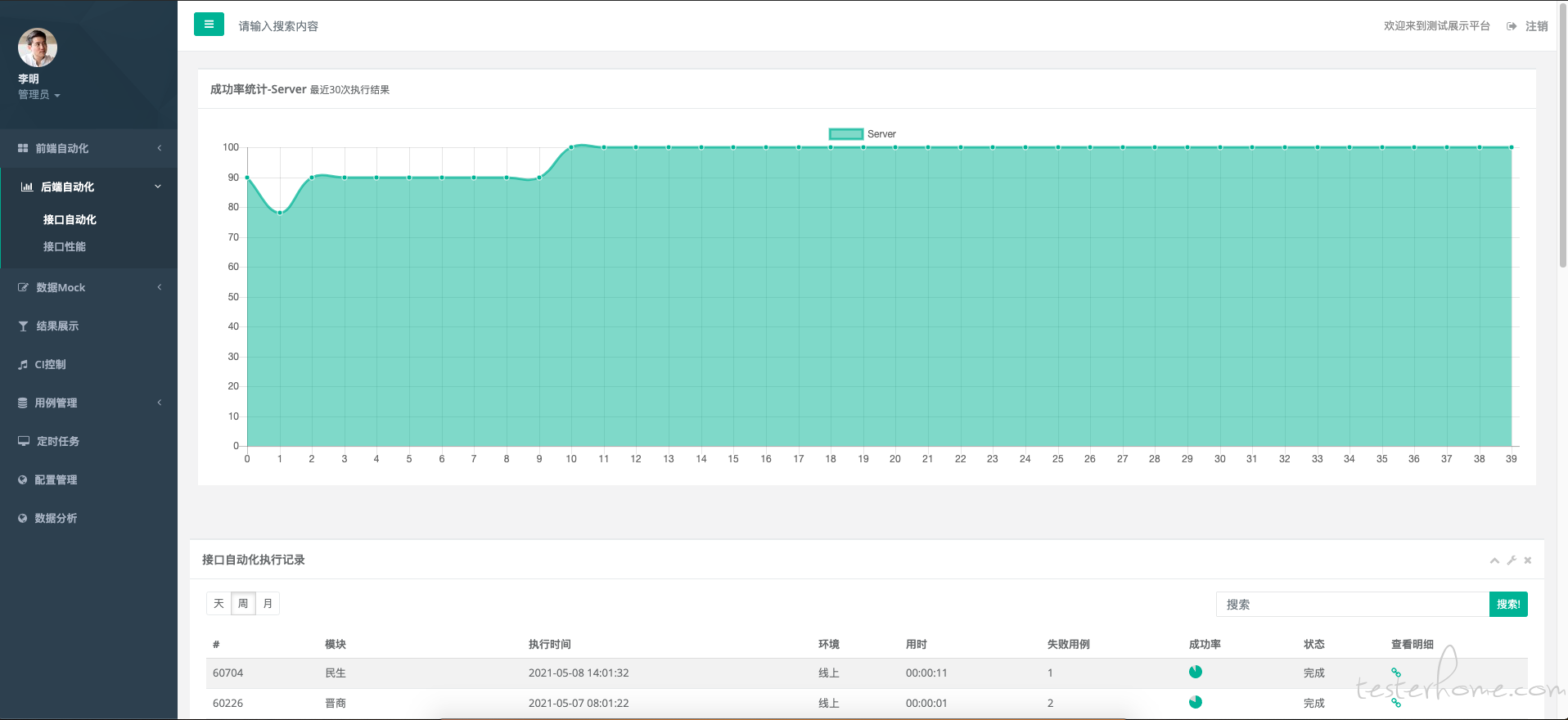
Task: Click the user avatar photo
Action: pos(38,47)
